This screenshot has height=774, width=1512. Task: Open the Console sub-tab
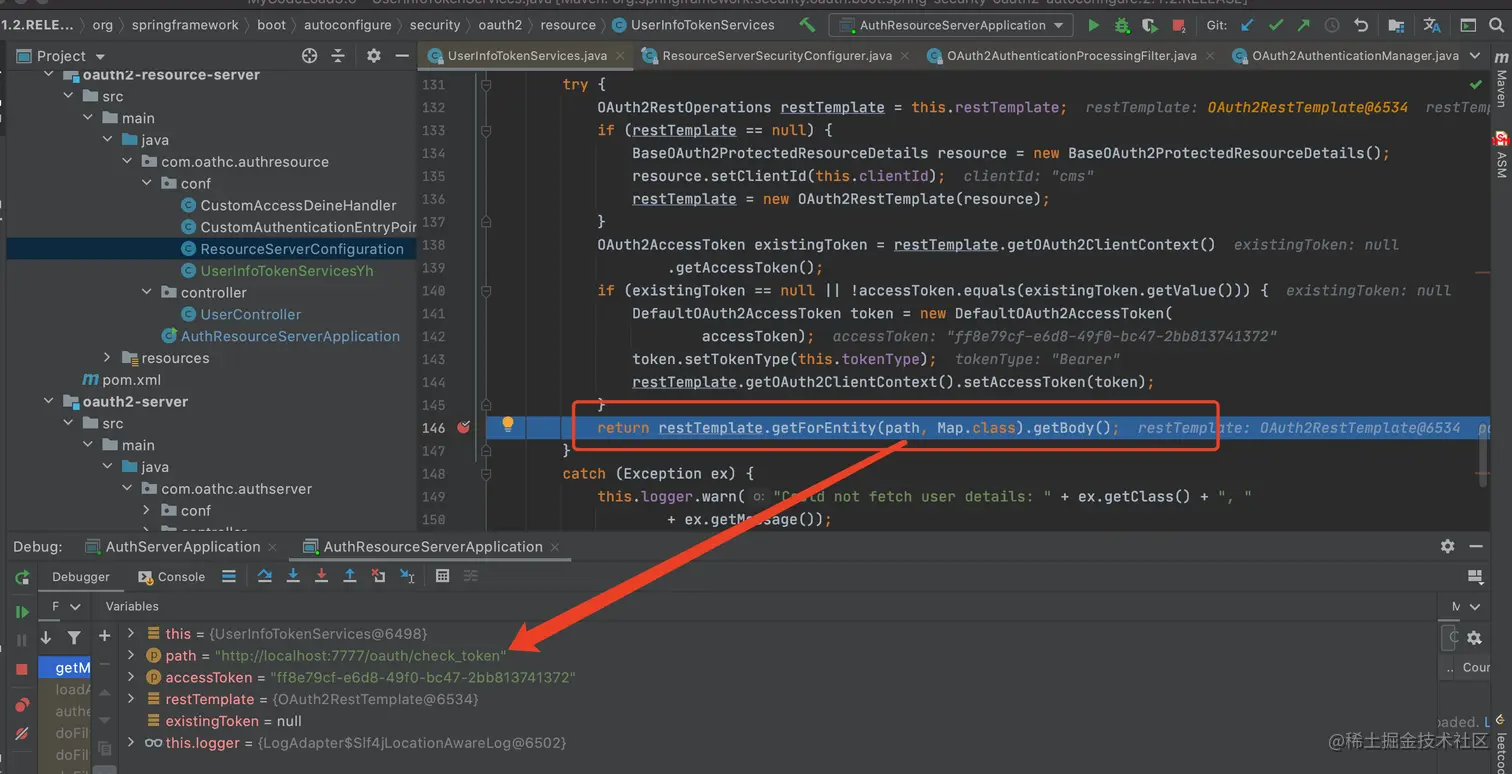pyautogui.click(x=171, y=577)
